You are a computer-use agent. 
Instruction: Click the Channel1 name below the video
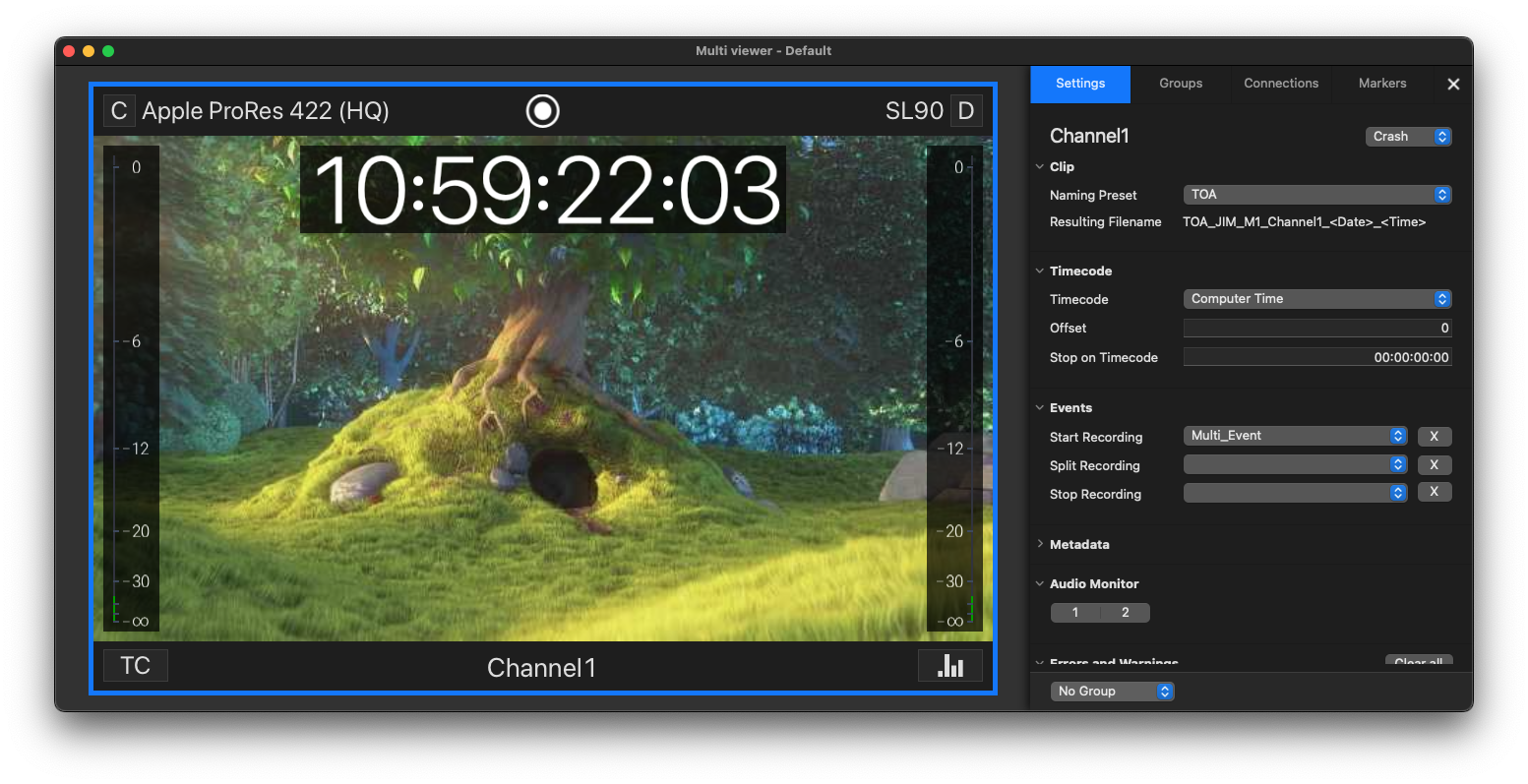(x=542, y=668)
